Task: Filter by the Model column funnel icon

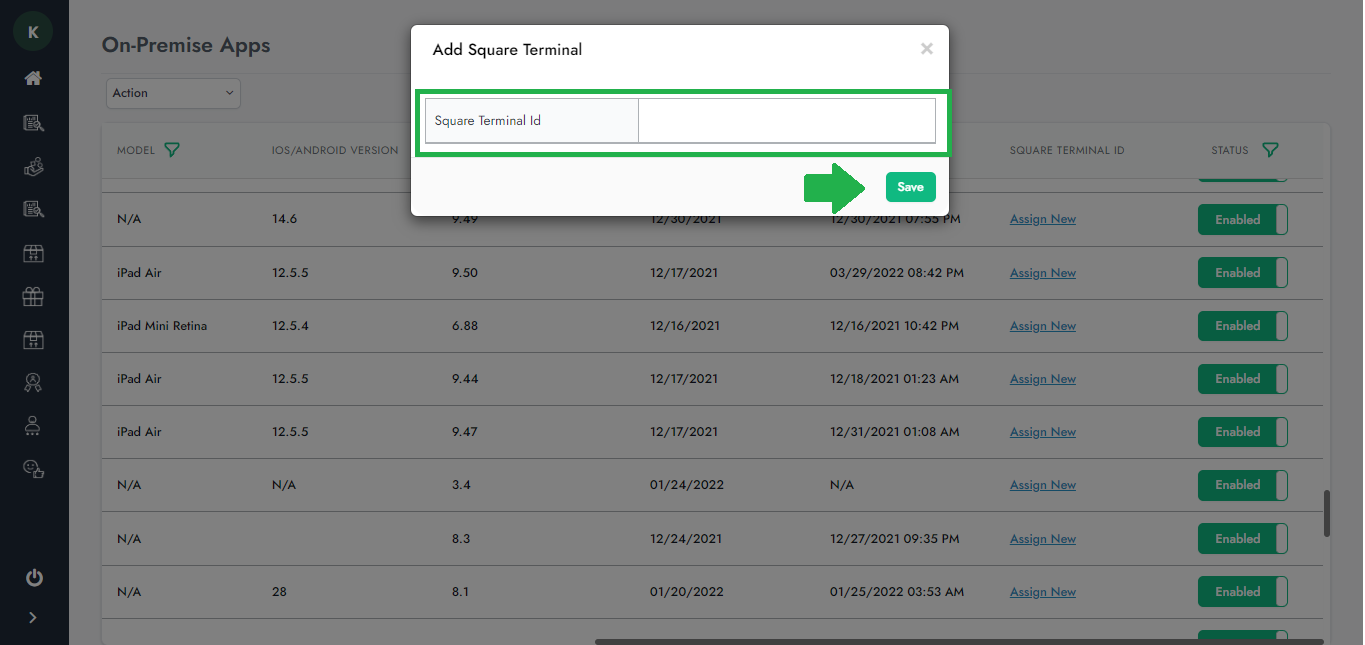Action: (x=172, y=150)
